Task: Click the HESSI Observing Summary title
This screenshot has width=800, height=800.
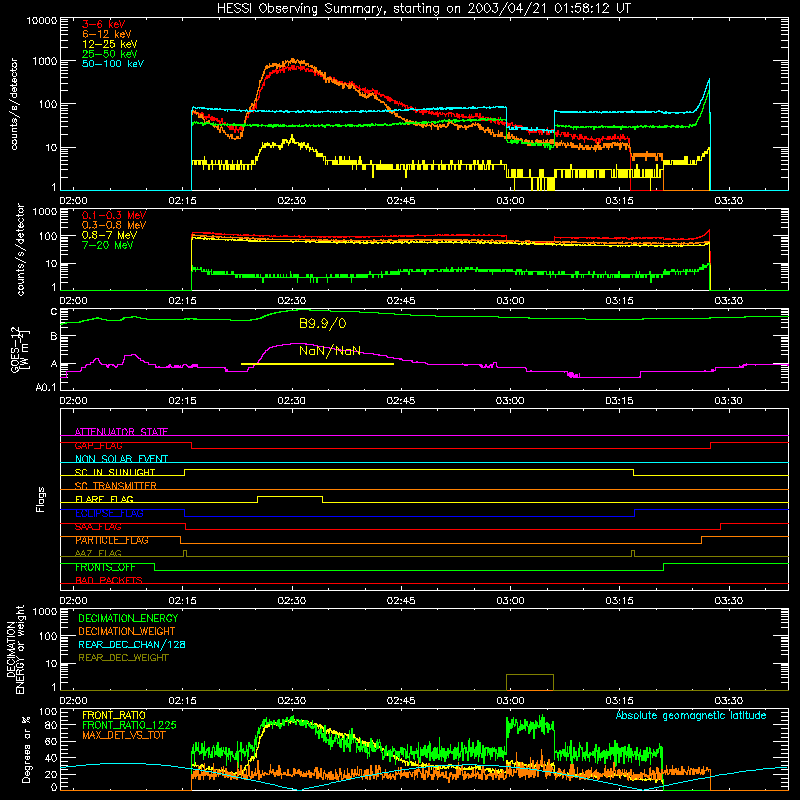Action: (x=423, y=9)
